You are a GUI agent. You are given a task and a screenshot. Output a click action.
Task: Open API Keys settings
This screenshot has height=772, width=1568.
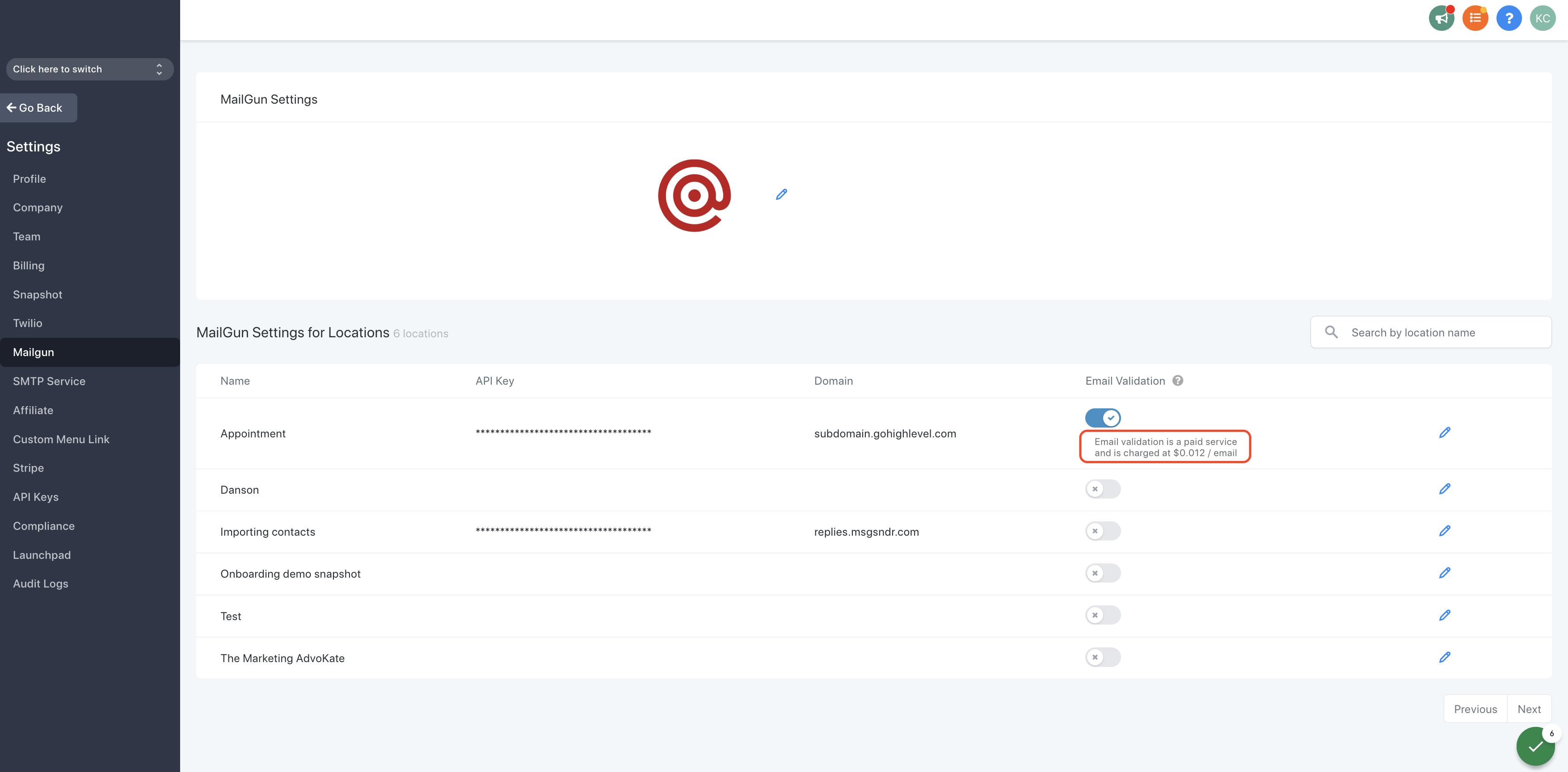click(36, 497)
